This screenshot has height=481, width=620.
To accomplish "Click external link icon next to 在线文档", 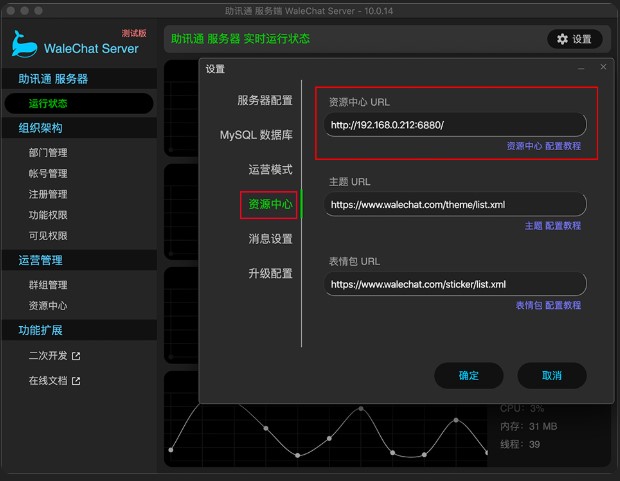I will (76, 381).
